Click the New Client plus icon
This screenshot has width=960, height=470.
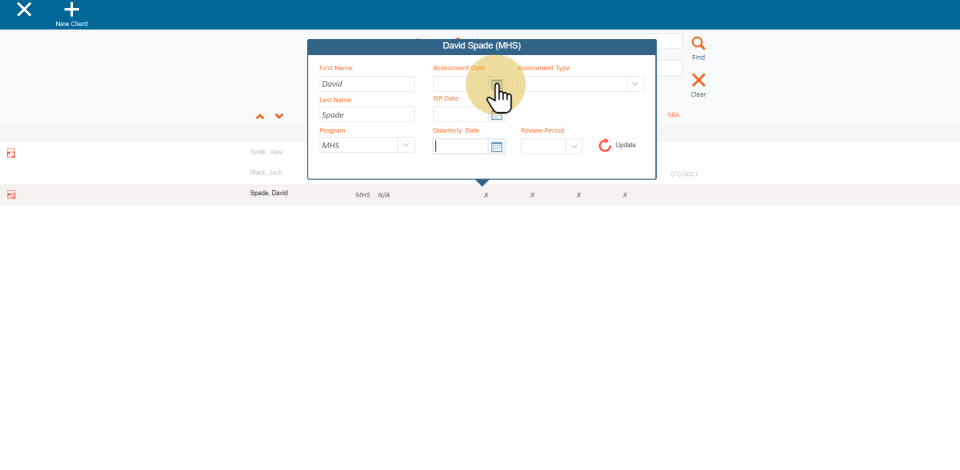(x=71, y=10)
